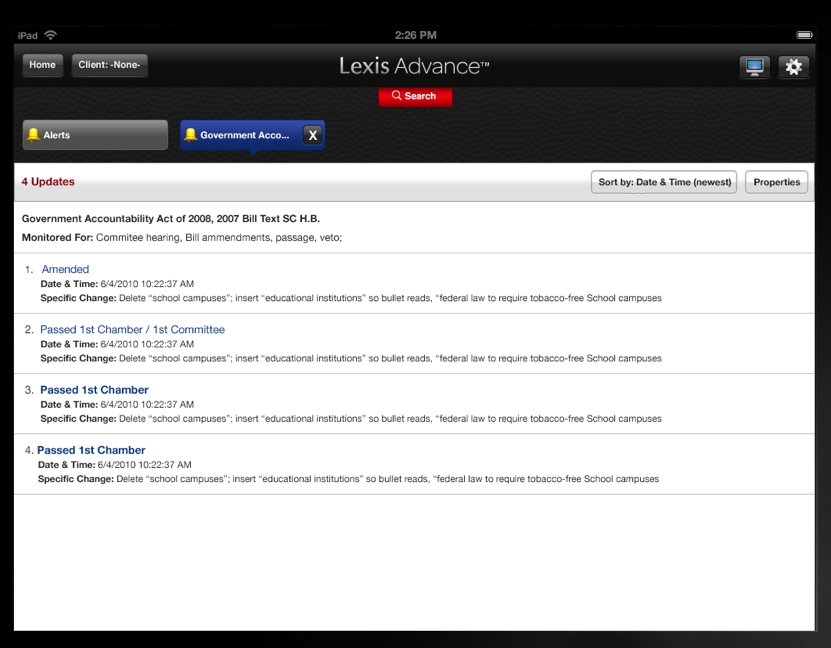831x648 pixels.
Task: Expand the Properties panel
Action: [776, 182]
